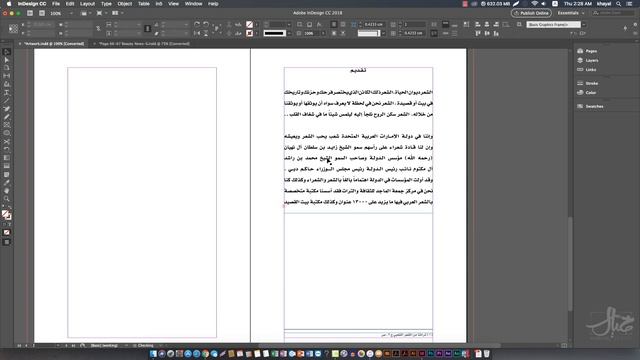The width and height of the screenshot is (640, 360).
Task: Open the Layout menu
Action: click(x=87, y=4)
